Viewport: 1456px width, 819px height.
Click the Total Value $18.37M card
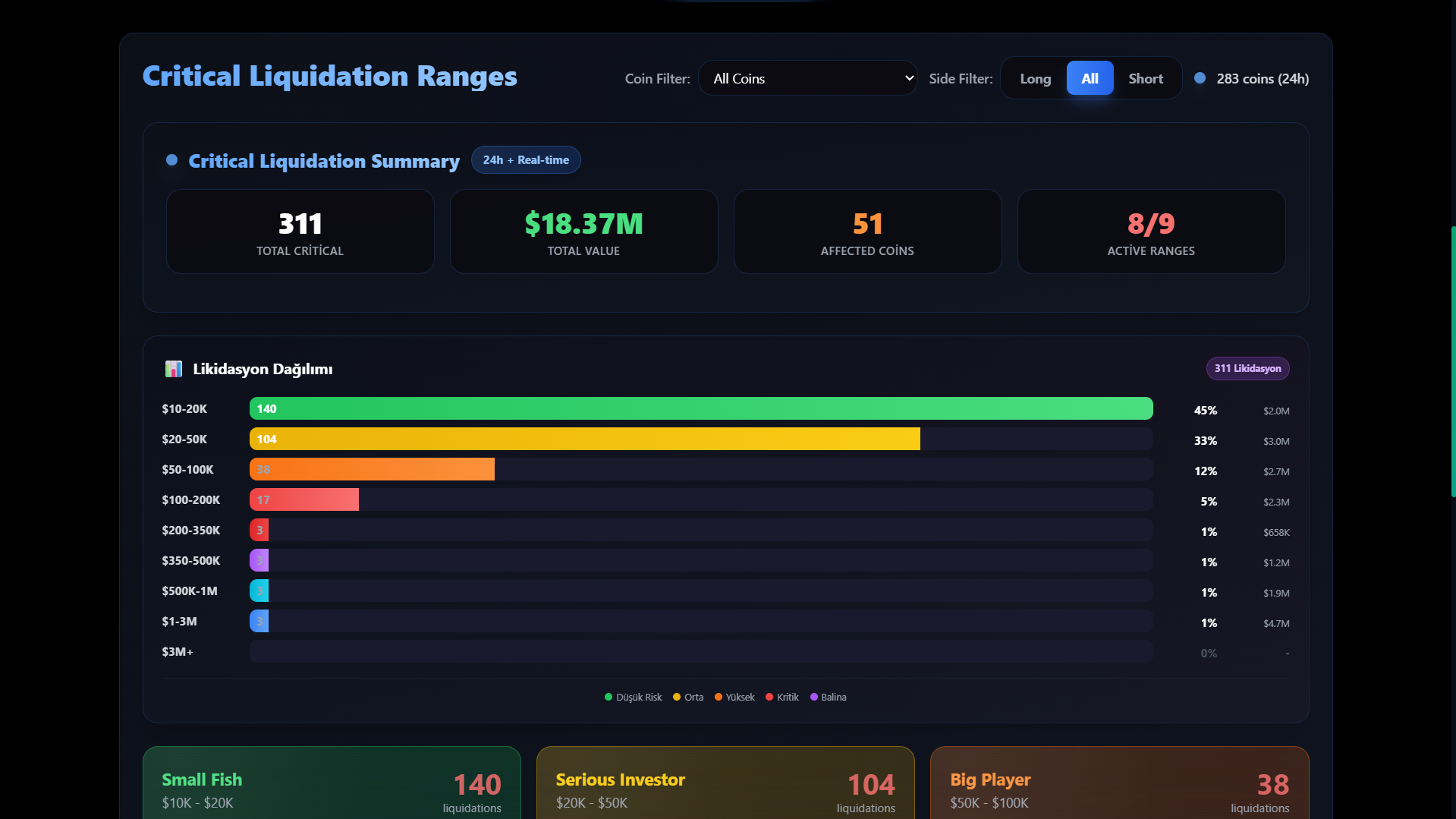[x=583, y=232]
